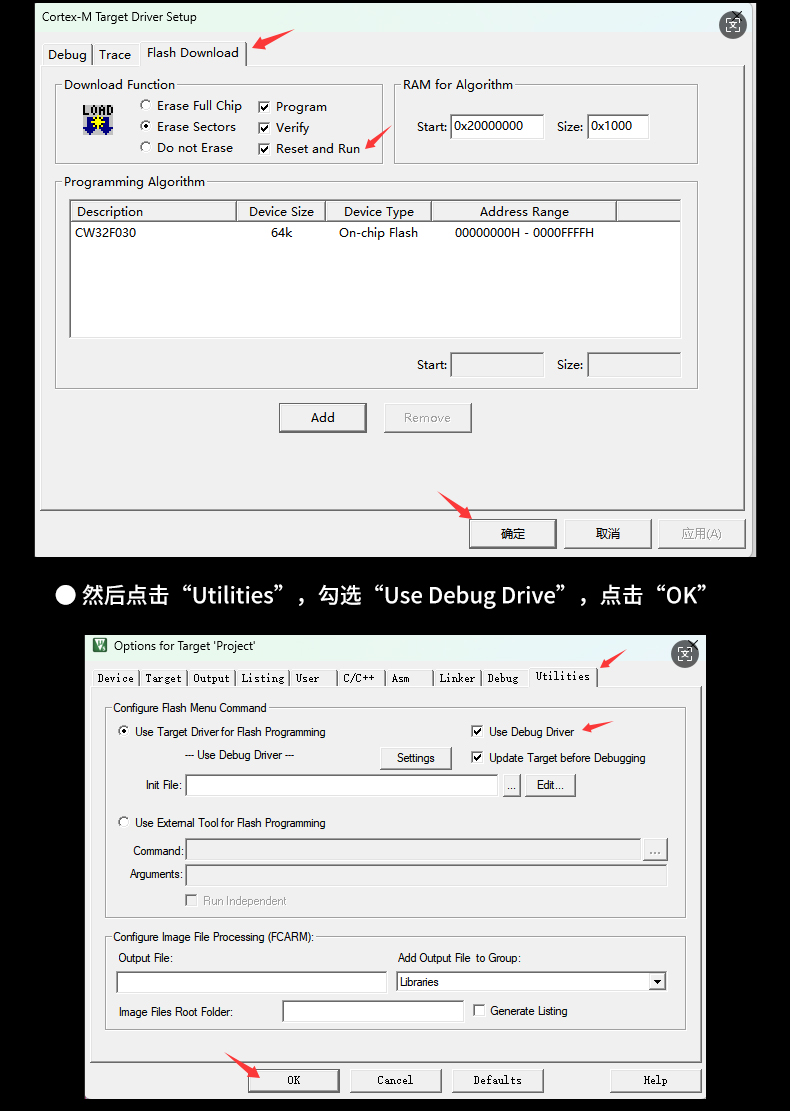
Task: Open the Utilities tab
Action: [562, 677]
